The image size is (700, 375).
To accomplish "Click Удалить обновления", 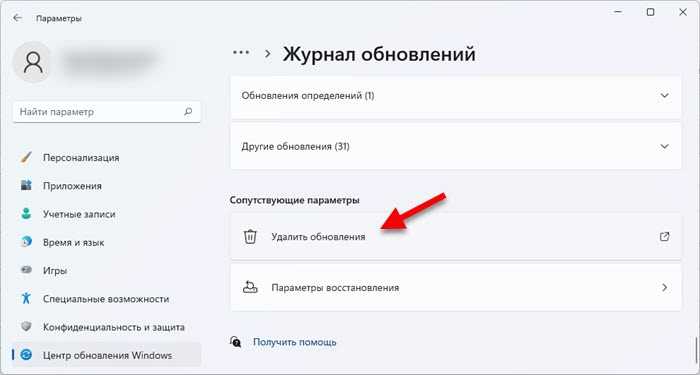I will 456,237.
